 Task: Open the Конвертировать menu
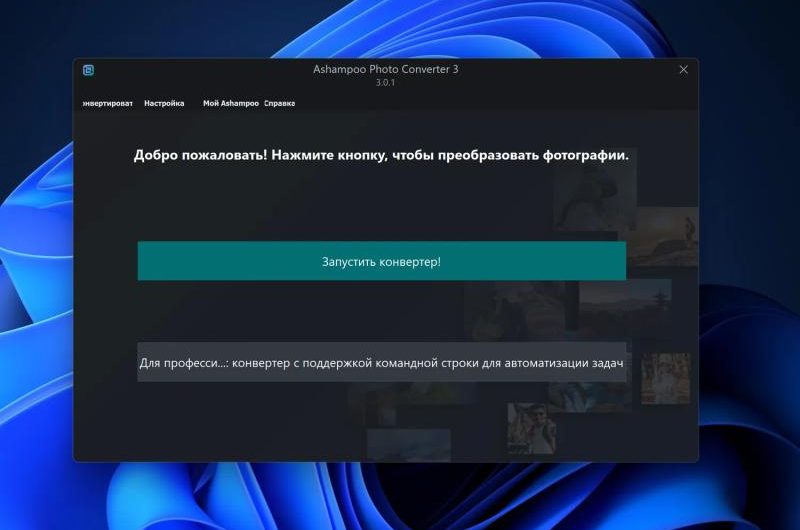[108, 104]
